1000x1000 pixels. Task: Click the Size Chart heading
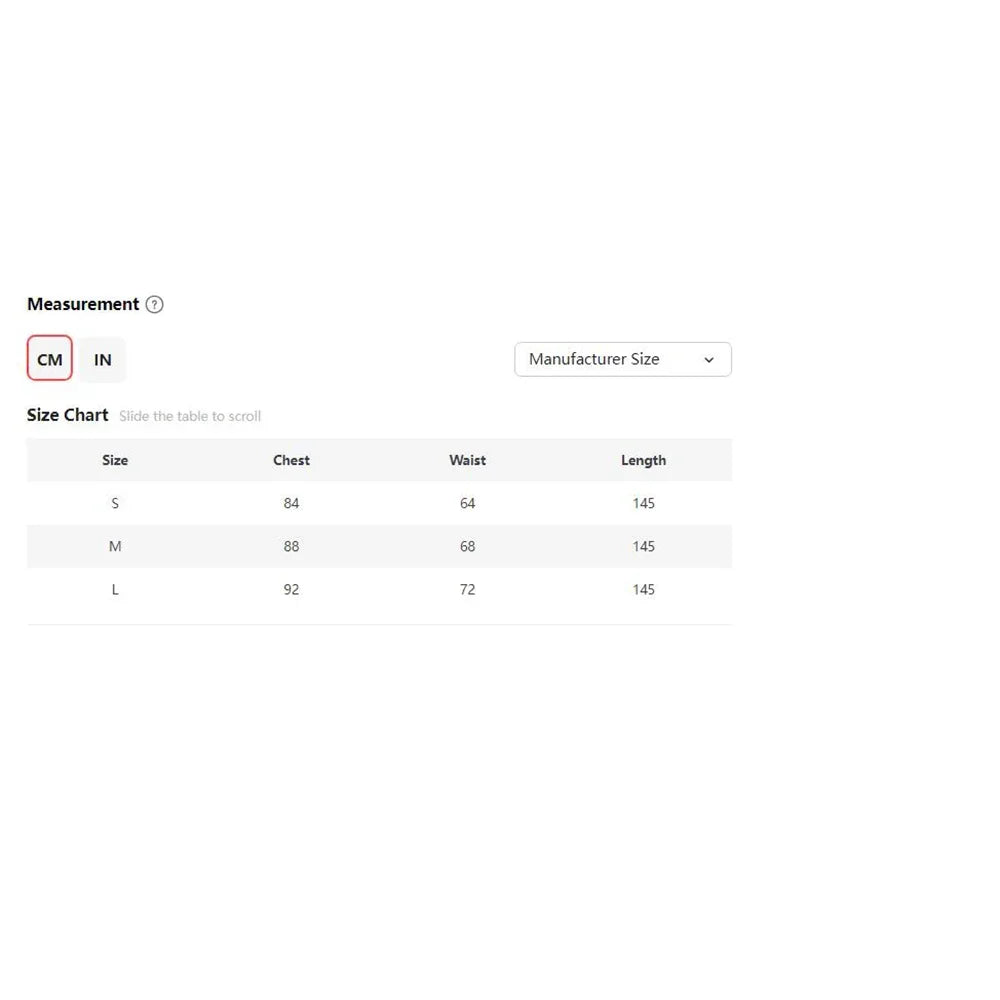coord(68,415)
